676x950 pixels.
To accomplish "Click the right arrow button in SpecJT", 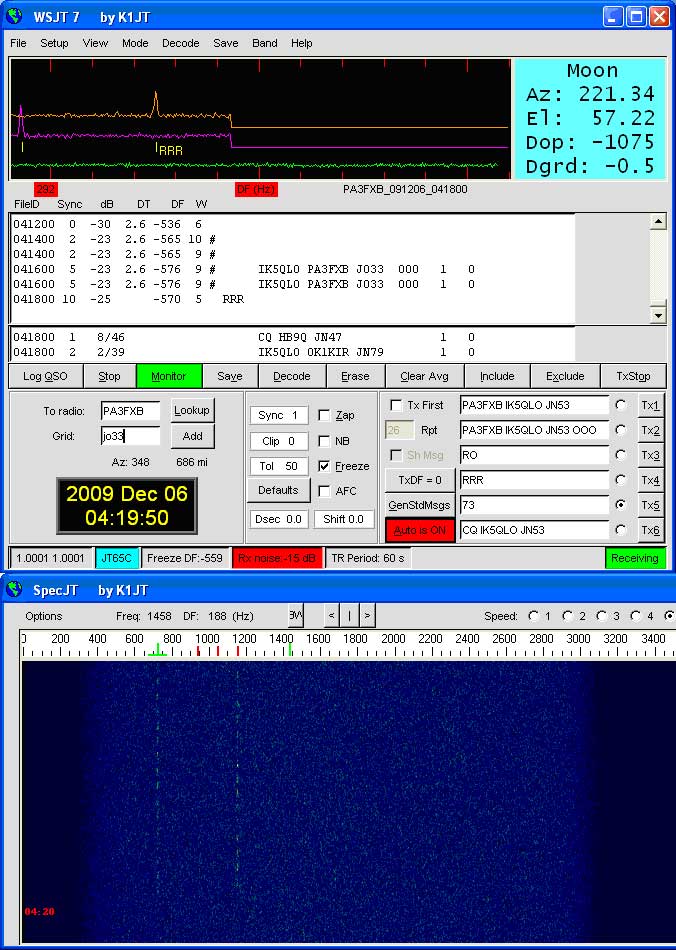I will (367, 616).
